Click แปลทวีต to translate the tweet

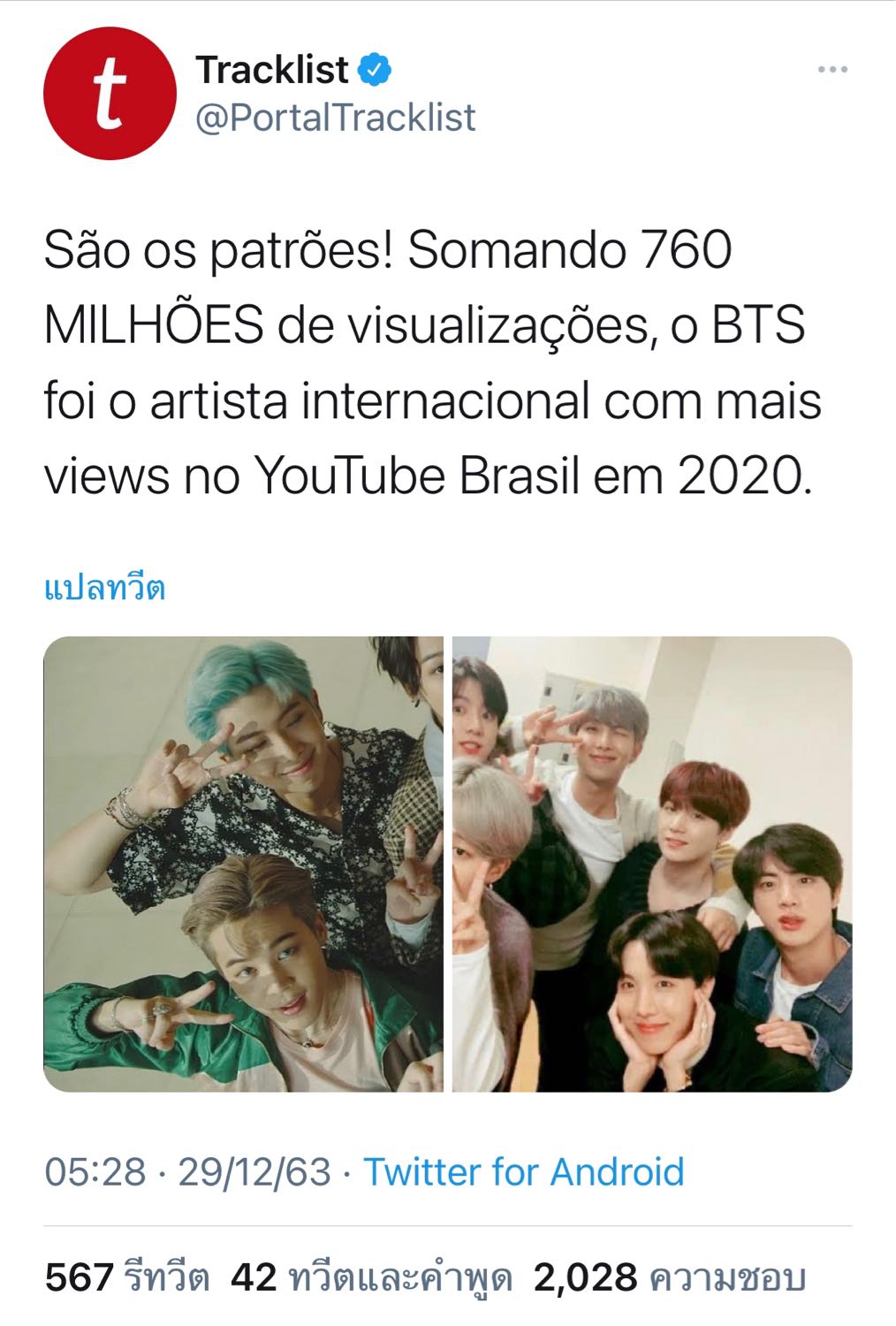point(105,587)
